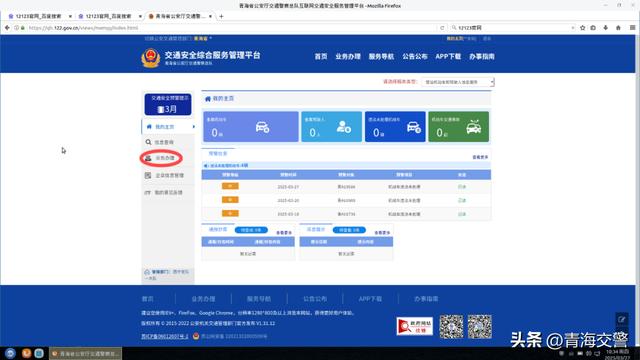Open 服务导航 in the top navigation
640x360 pixels.
click(381, 56)
